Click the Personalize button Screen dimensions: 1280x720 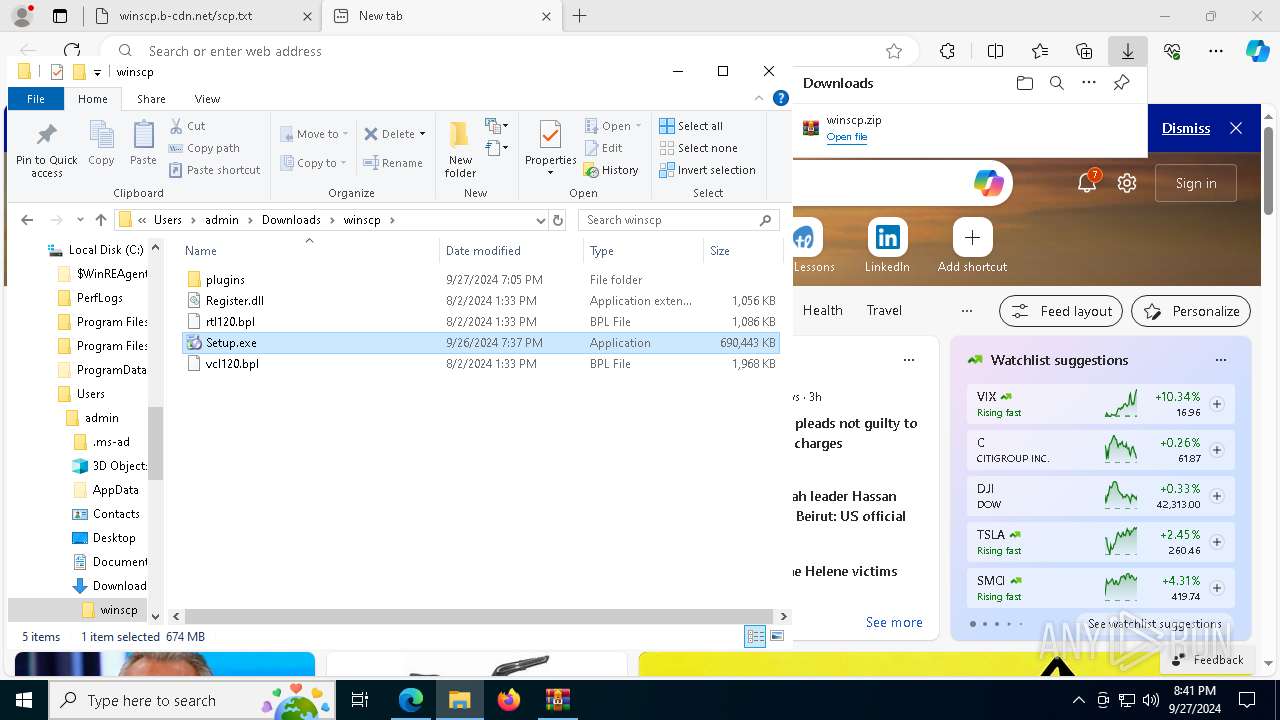click(x=1191, y=311)
